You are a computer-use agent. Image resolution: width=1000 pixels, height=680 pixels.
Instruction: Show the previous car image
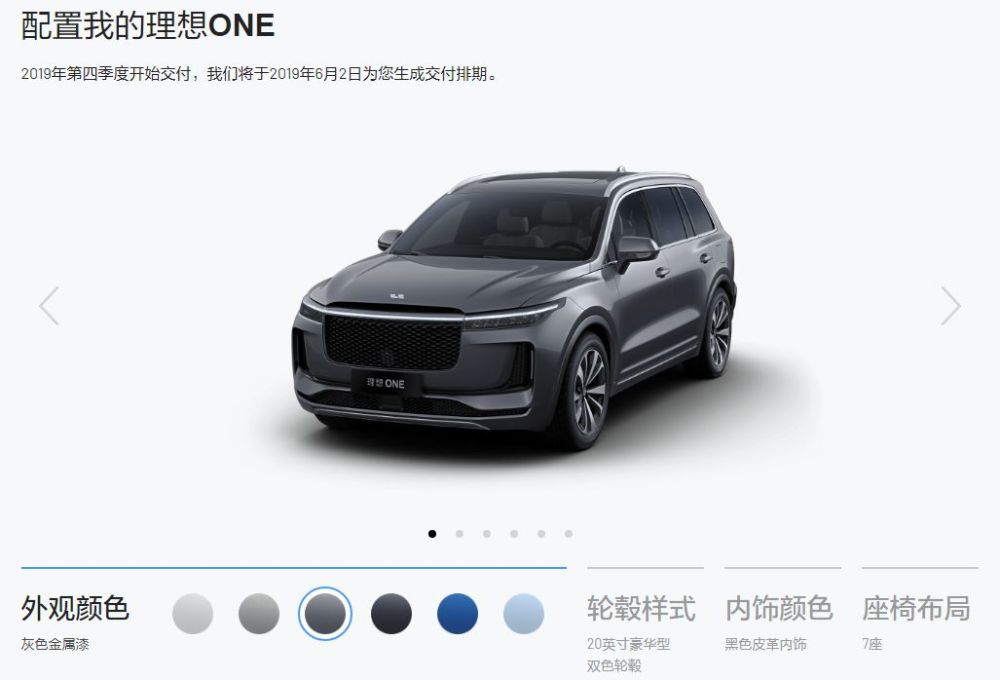49,306
